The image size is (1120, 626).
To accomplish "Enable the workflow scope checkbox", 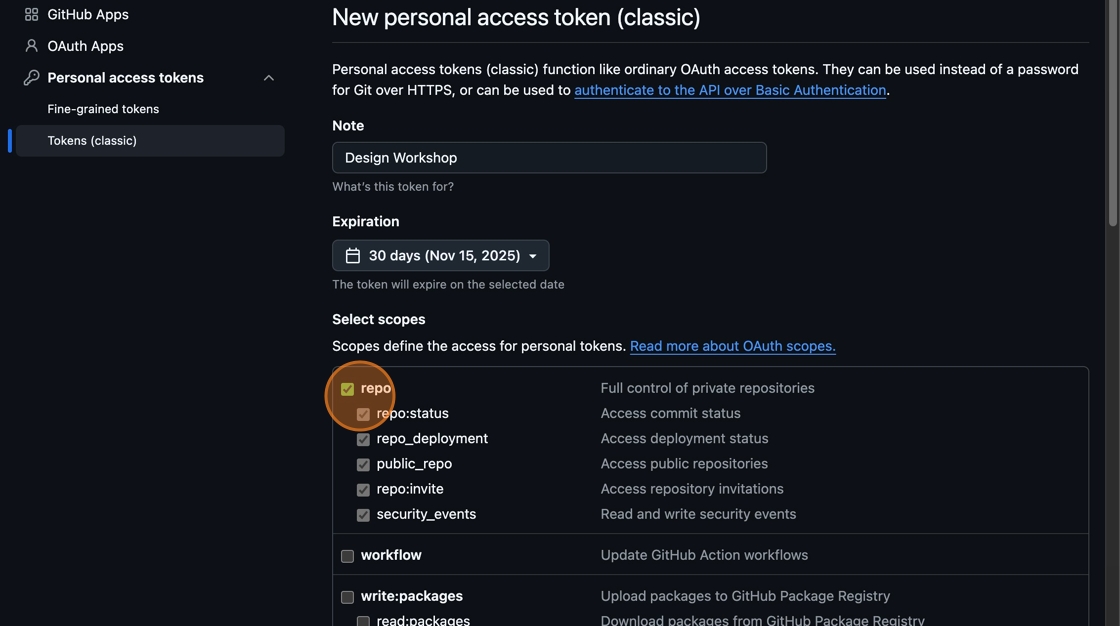I will pos(347,556).
